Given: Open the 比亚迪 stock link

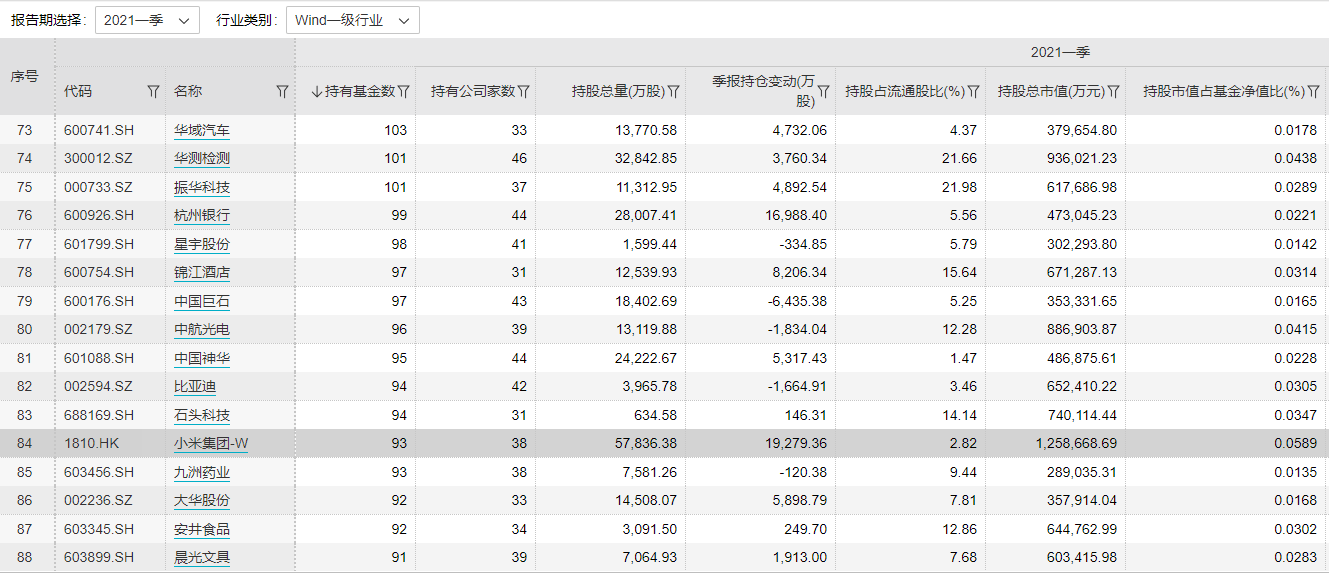Looking at the screenshot, I should tap(195, 386).
